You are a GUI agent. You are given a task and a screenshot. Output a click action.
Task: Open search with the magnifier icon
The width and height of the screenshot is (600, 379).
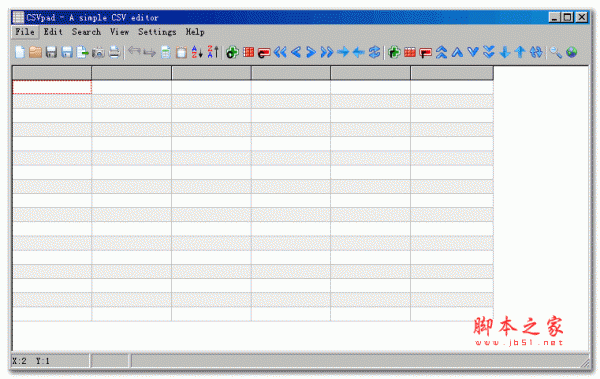(556, 52)
